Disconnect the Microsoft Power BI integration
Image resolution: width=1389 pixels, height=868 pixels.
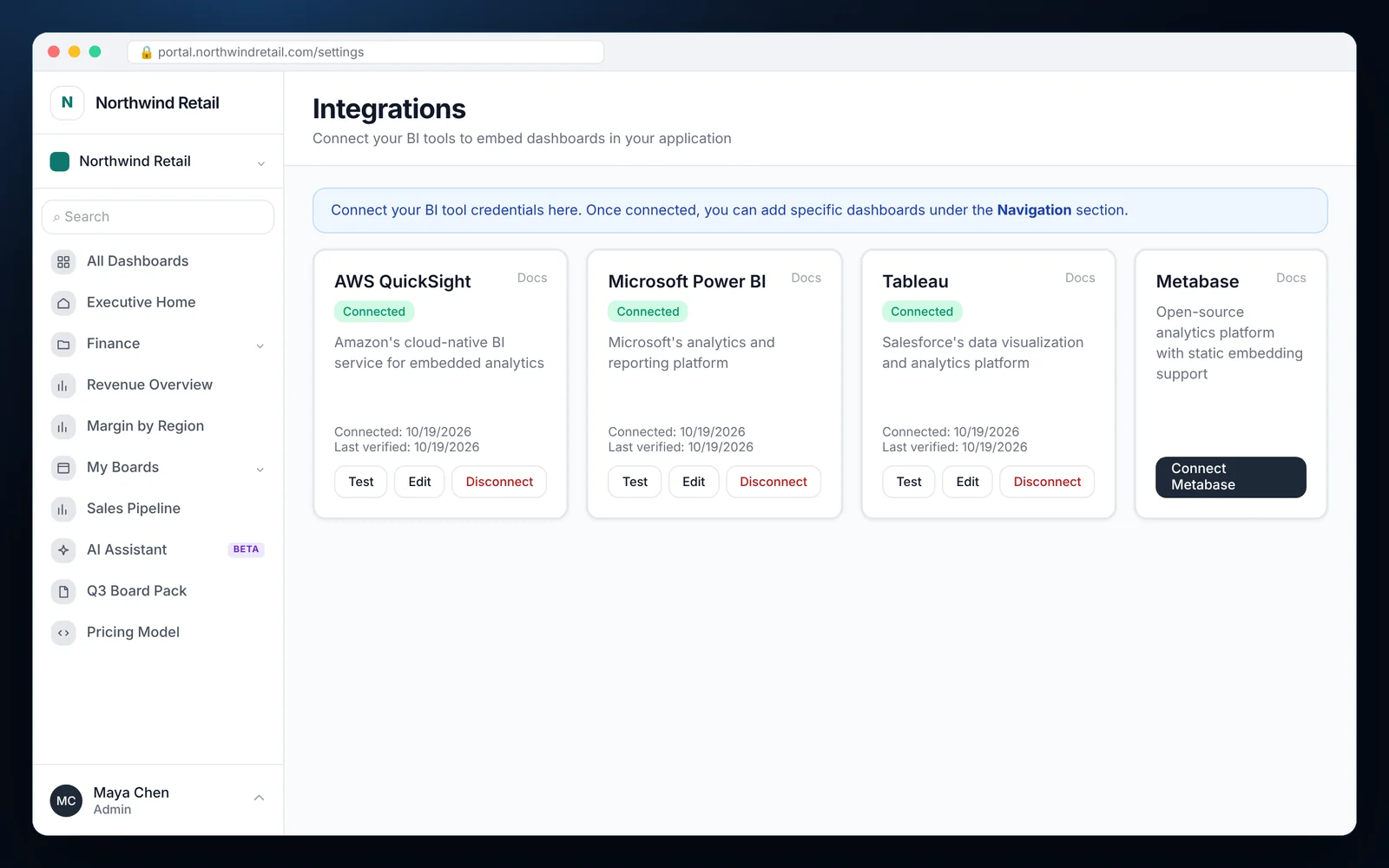(773, 482)
